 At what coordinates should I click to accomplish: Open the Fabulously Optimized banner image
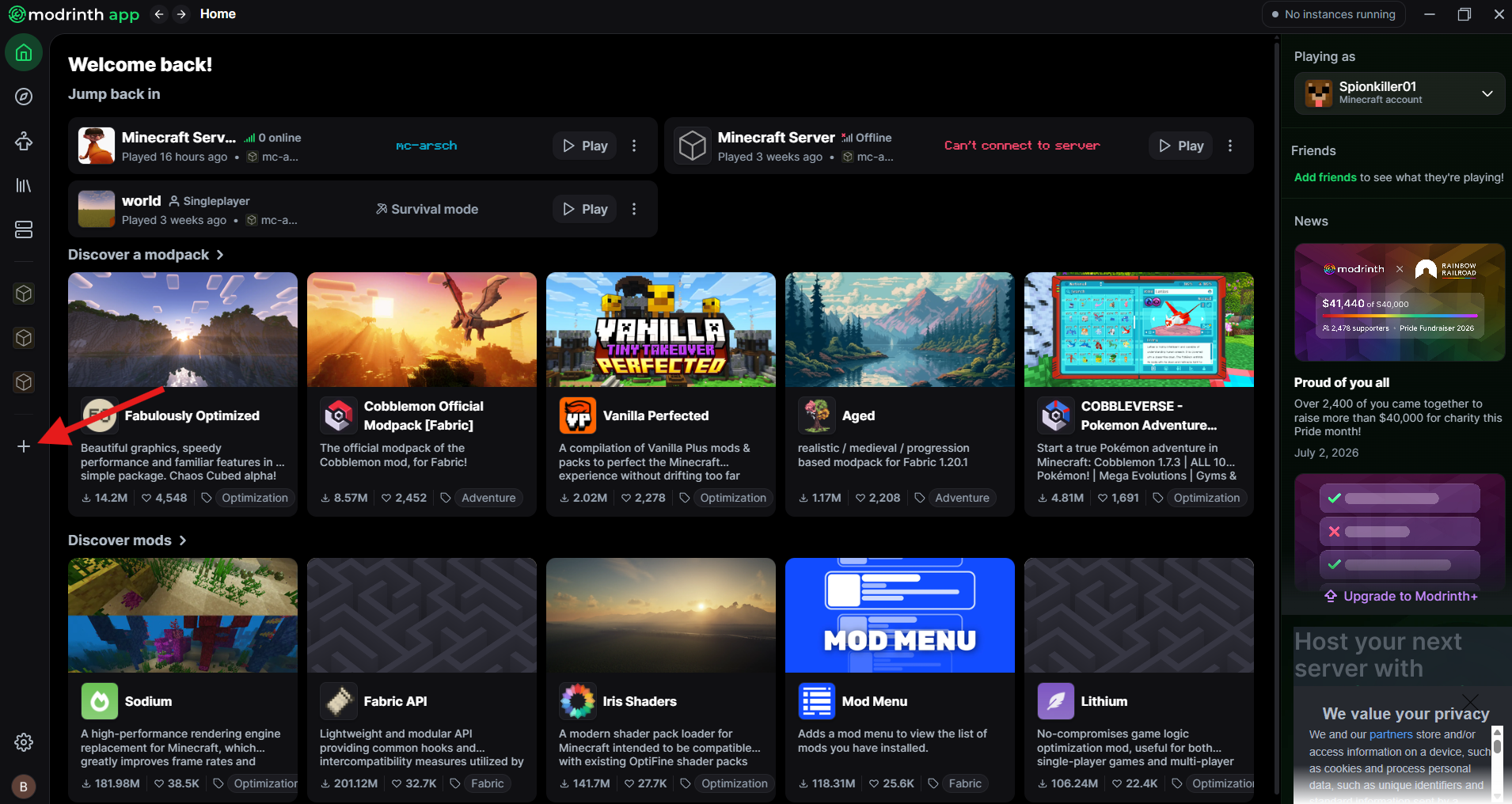(x=183, y=330)
